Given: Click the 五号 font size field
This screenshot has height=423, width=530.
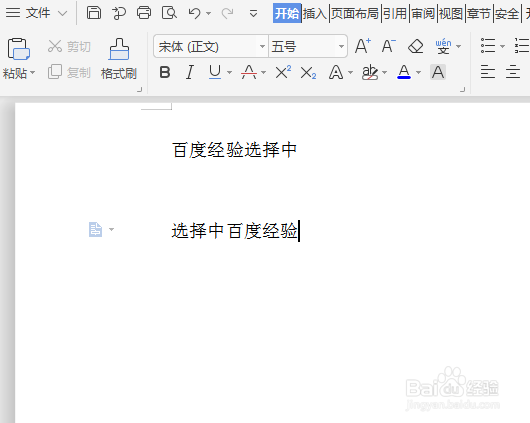Looking at the screenshot, I should coord(303,46).
